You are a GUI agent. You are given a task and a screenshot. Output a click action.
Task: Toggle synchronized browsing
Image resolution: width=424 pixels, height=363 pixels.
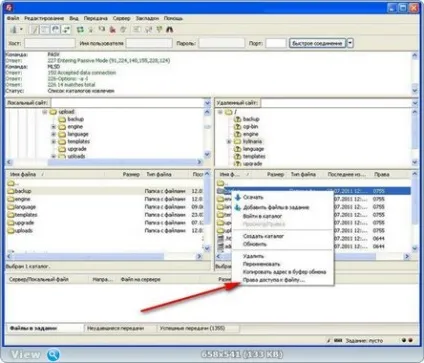[159, 30]
